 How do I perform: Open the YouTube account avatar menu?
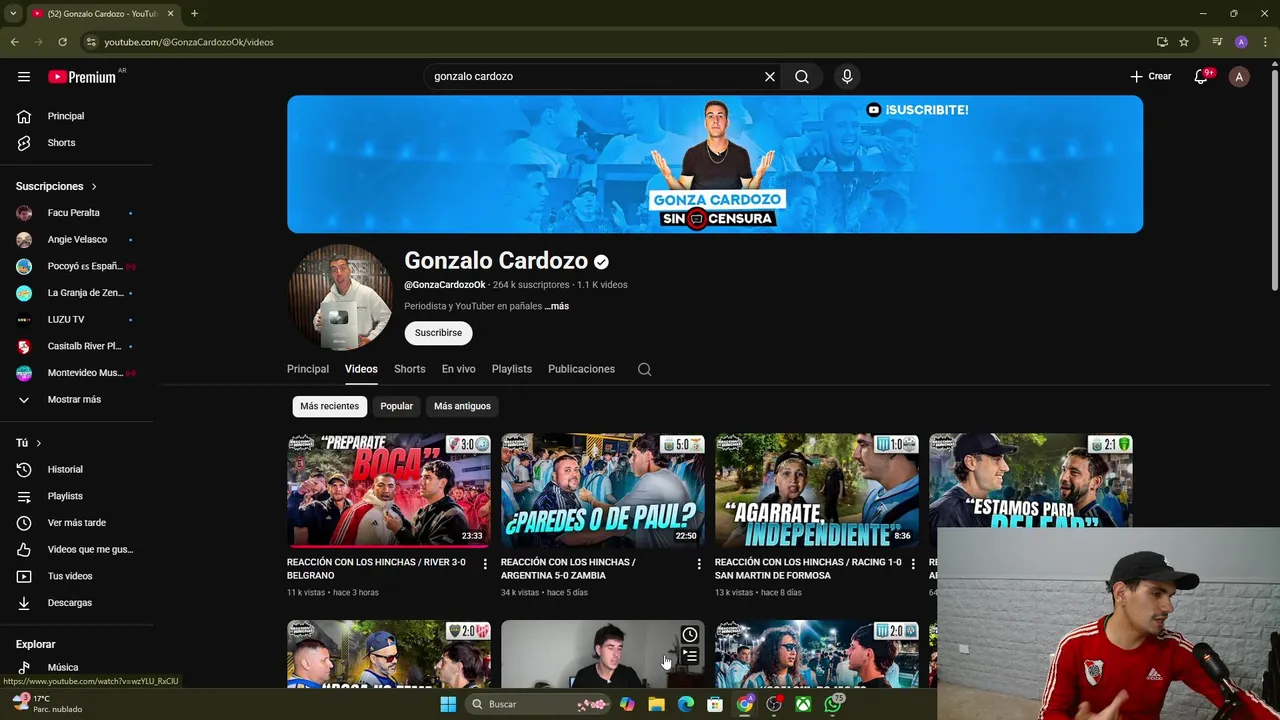pyautogui.click(x=1239, y=77)
